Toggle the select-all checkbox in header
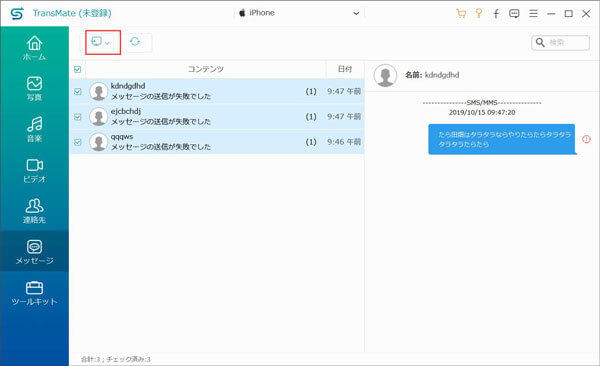Screen dimensions: 600x366 click(x=78, y=69)
